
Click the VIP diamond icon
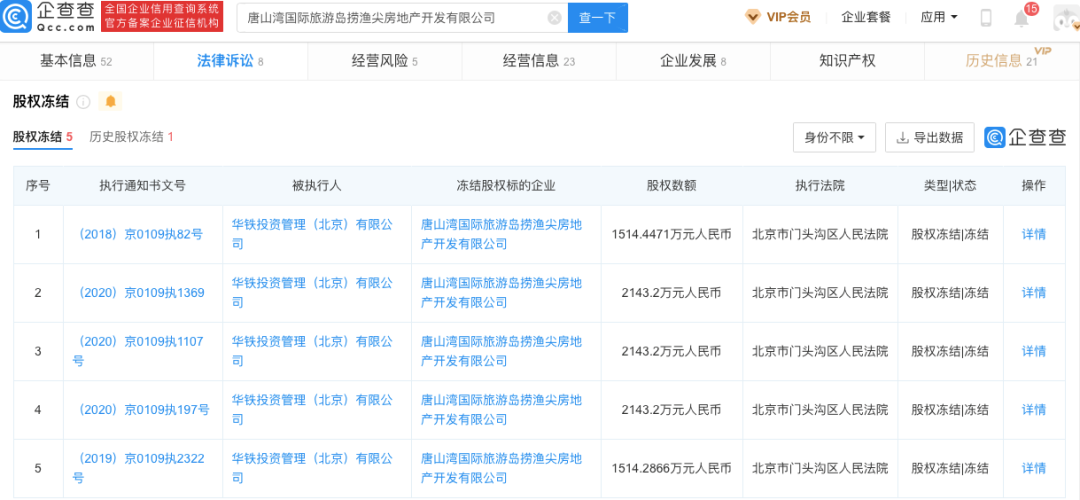(x=754, y=17)
